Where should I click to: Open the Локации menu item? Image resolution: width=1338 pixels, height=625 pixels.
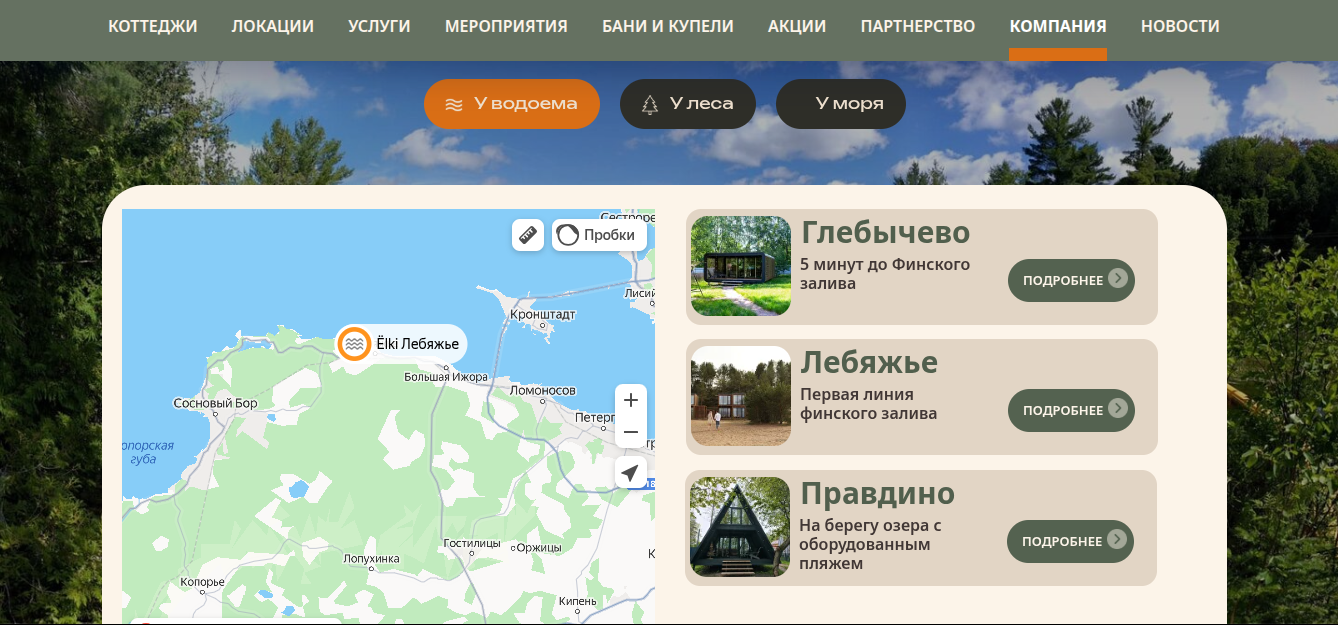(273, 27)
